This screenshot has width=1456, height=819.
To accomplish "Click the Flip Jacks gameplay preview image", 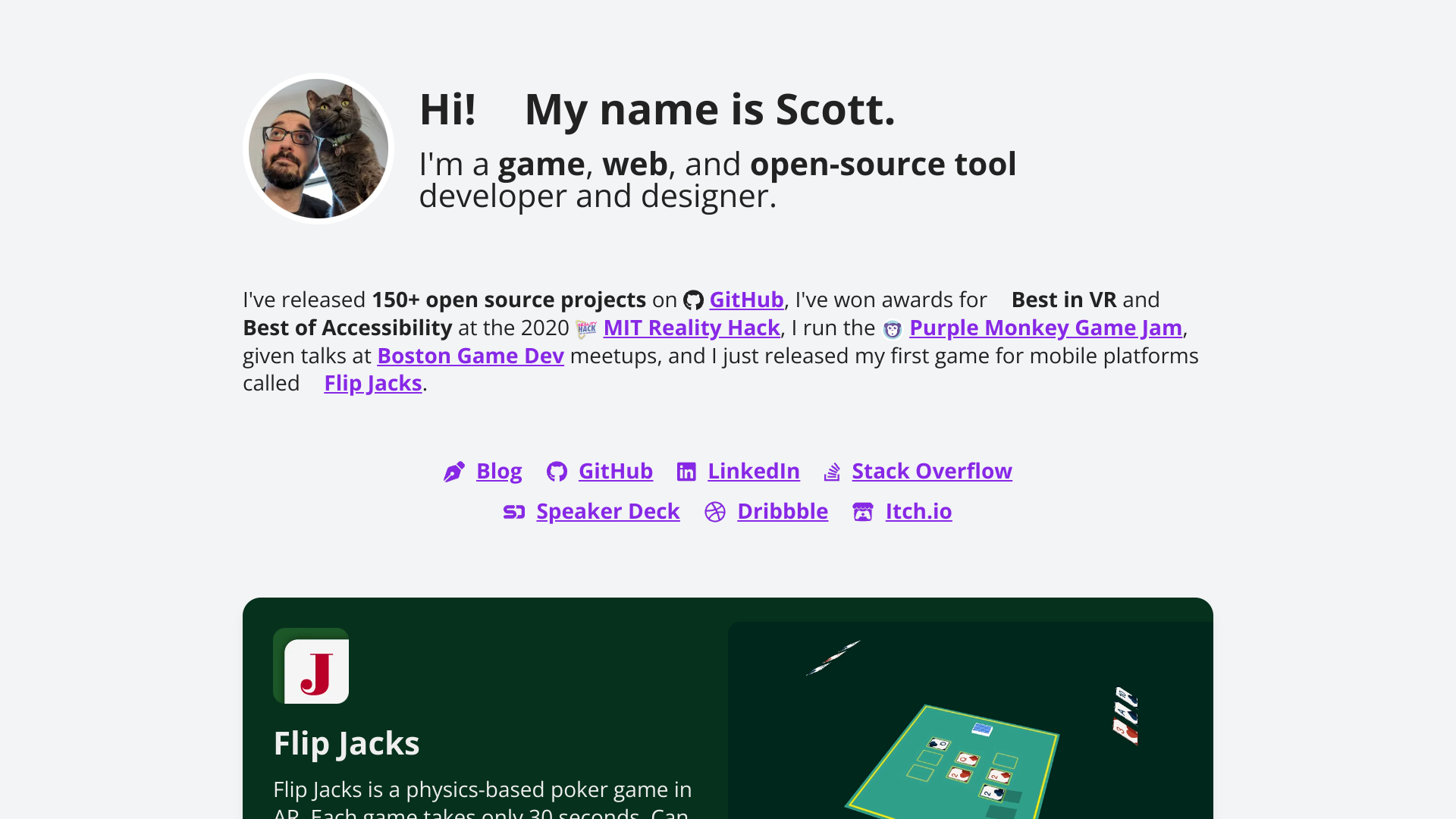I will [x=971, y=720].
